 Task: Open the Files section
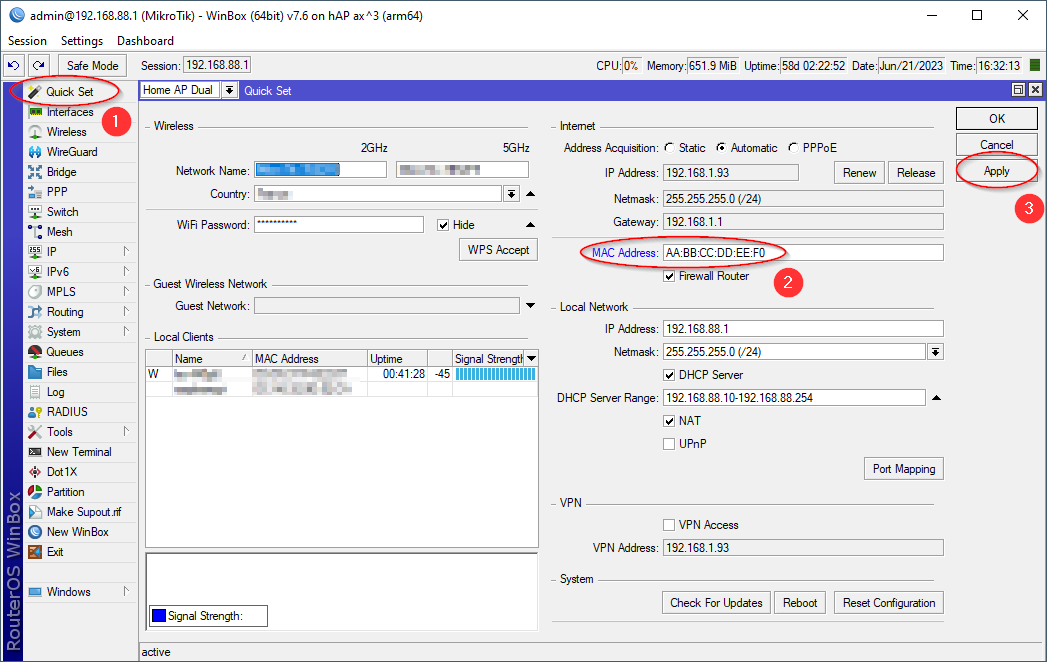pos(57,372)
